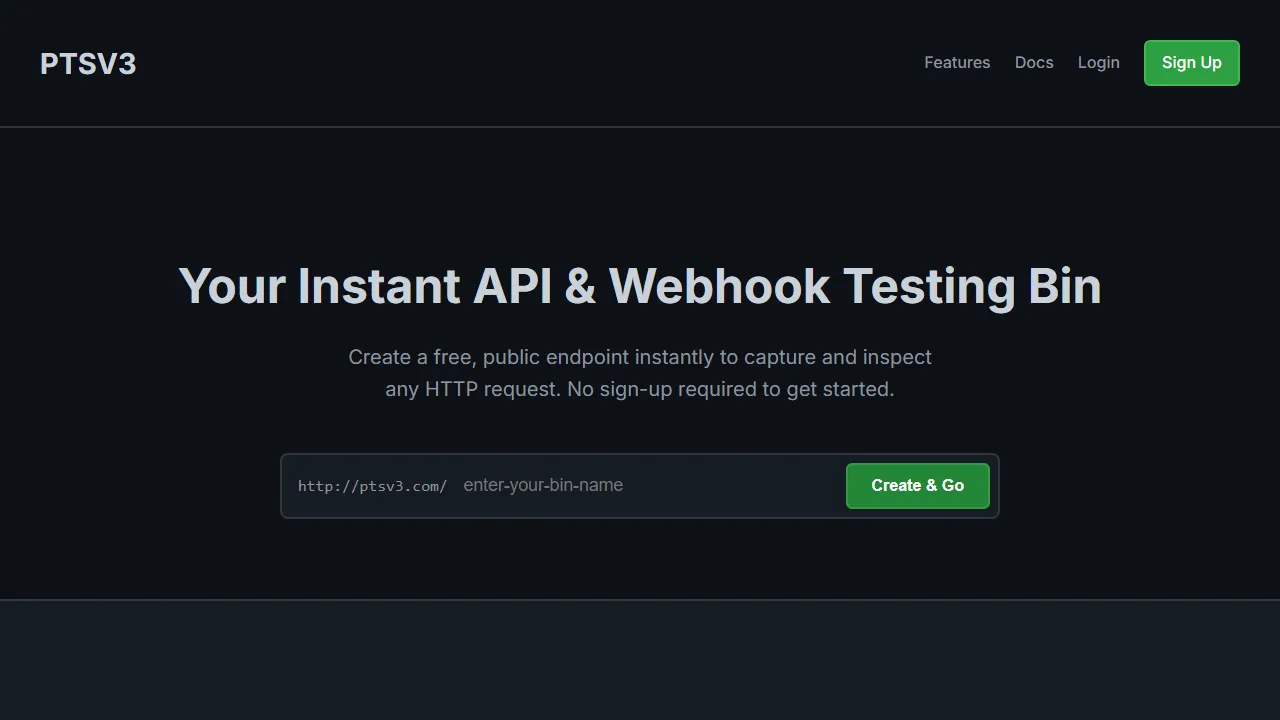Click the http://ptsv3.com/ URL prefix label
This screenshot has height=720, width=1280.
pyautogui.click(x=372, y=485)
